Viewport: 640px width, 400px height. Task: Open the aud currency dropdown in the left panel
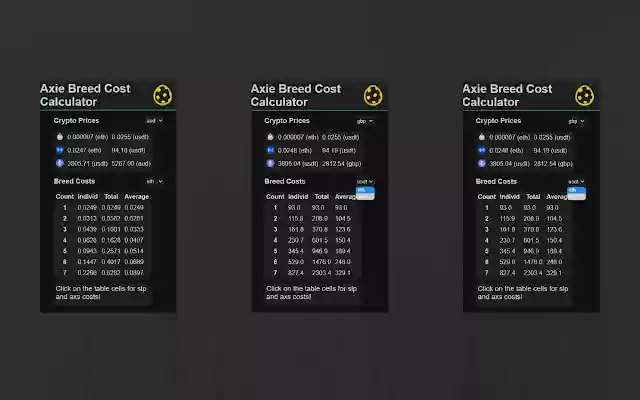click(155, 121)
